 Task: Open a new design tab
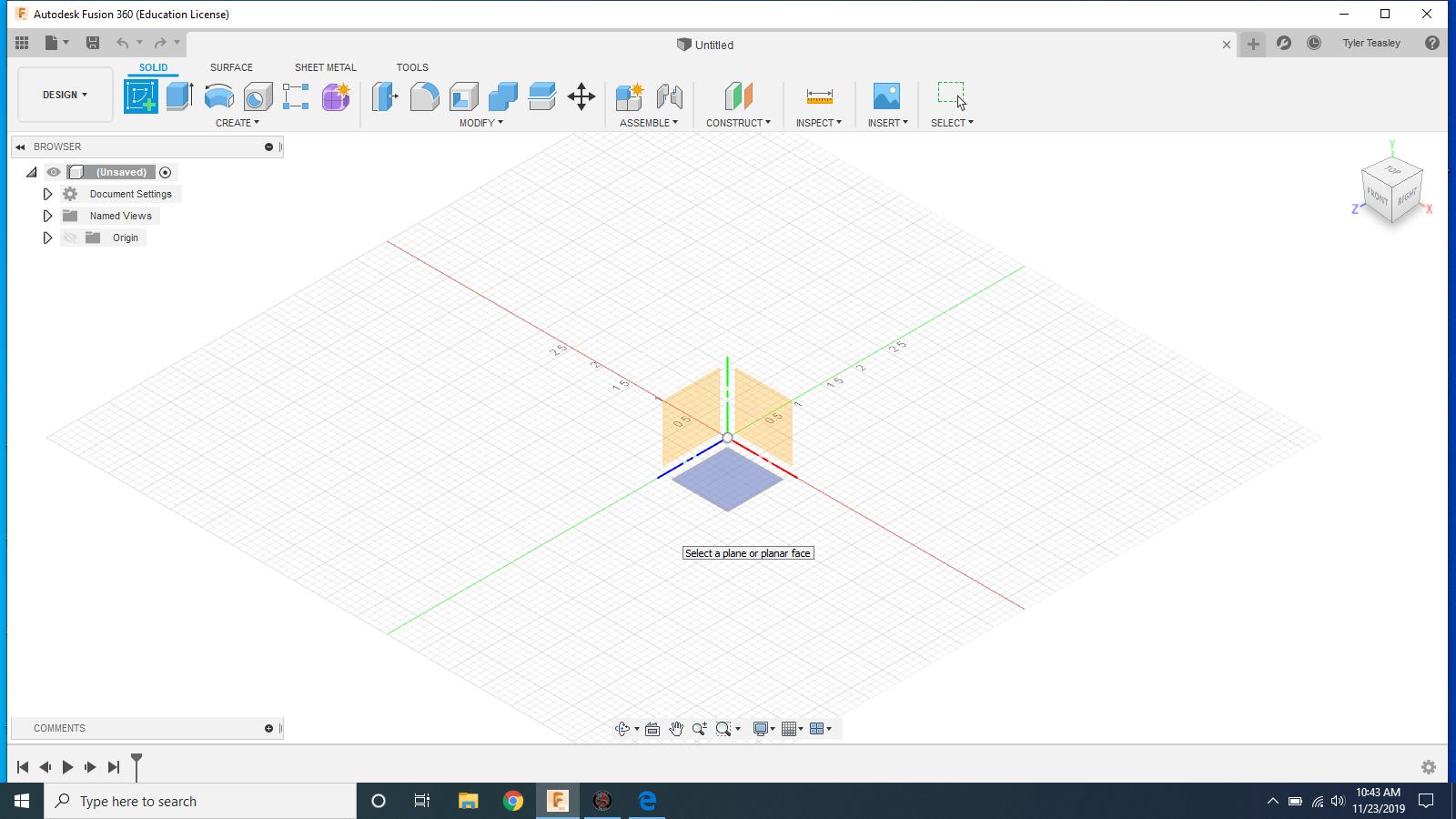(x=1253, y=44)
